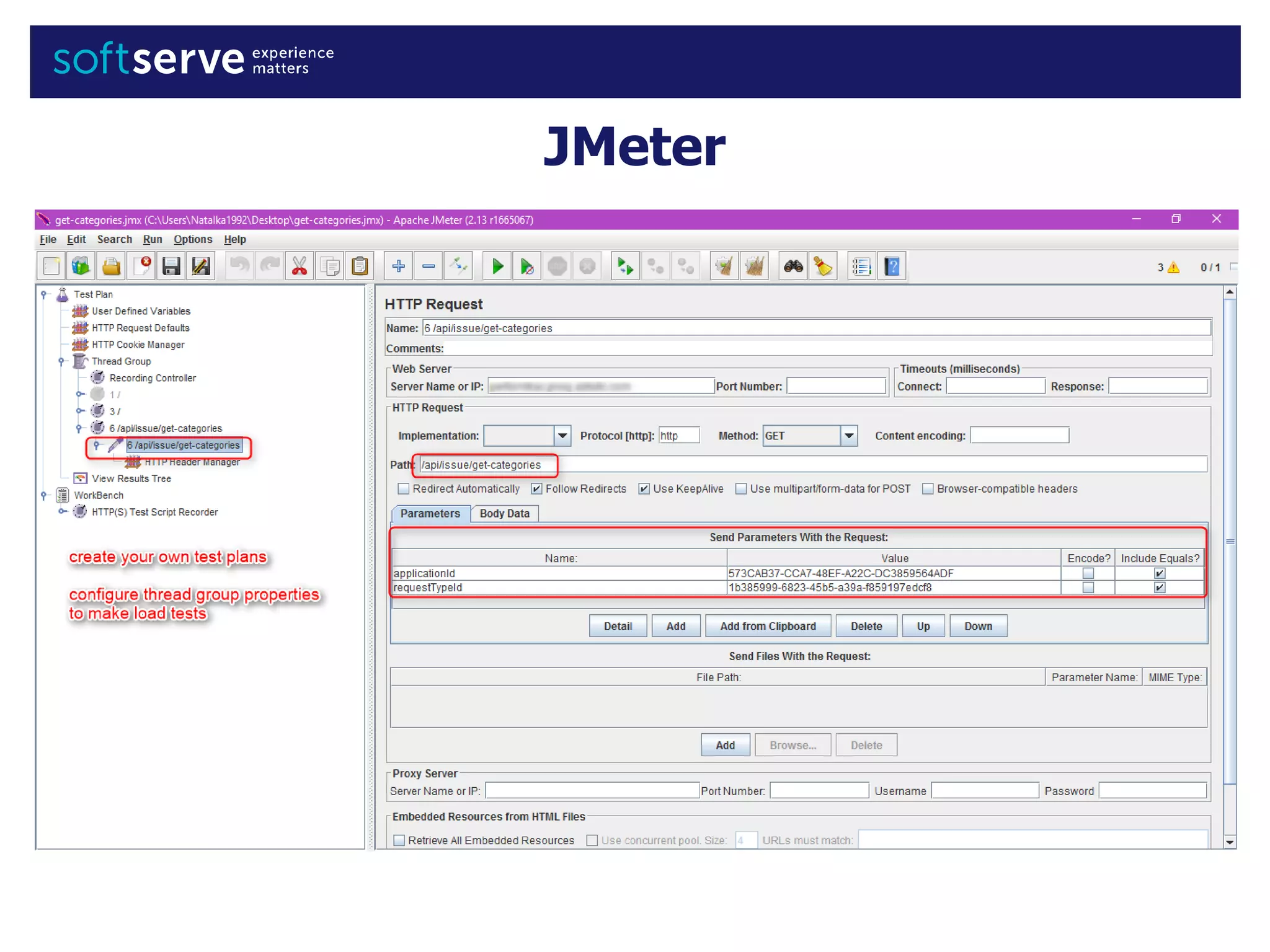Open the Options menu

pos(193,240)
